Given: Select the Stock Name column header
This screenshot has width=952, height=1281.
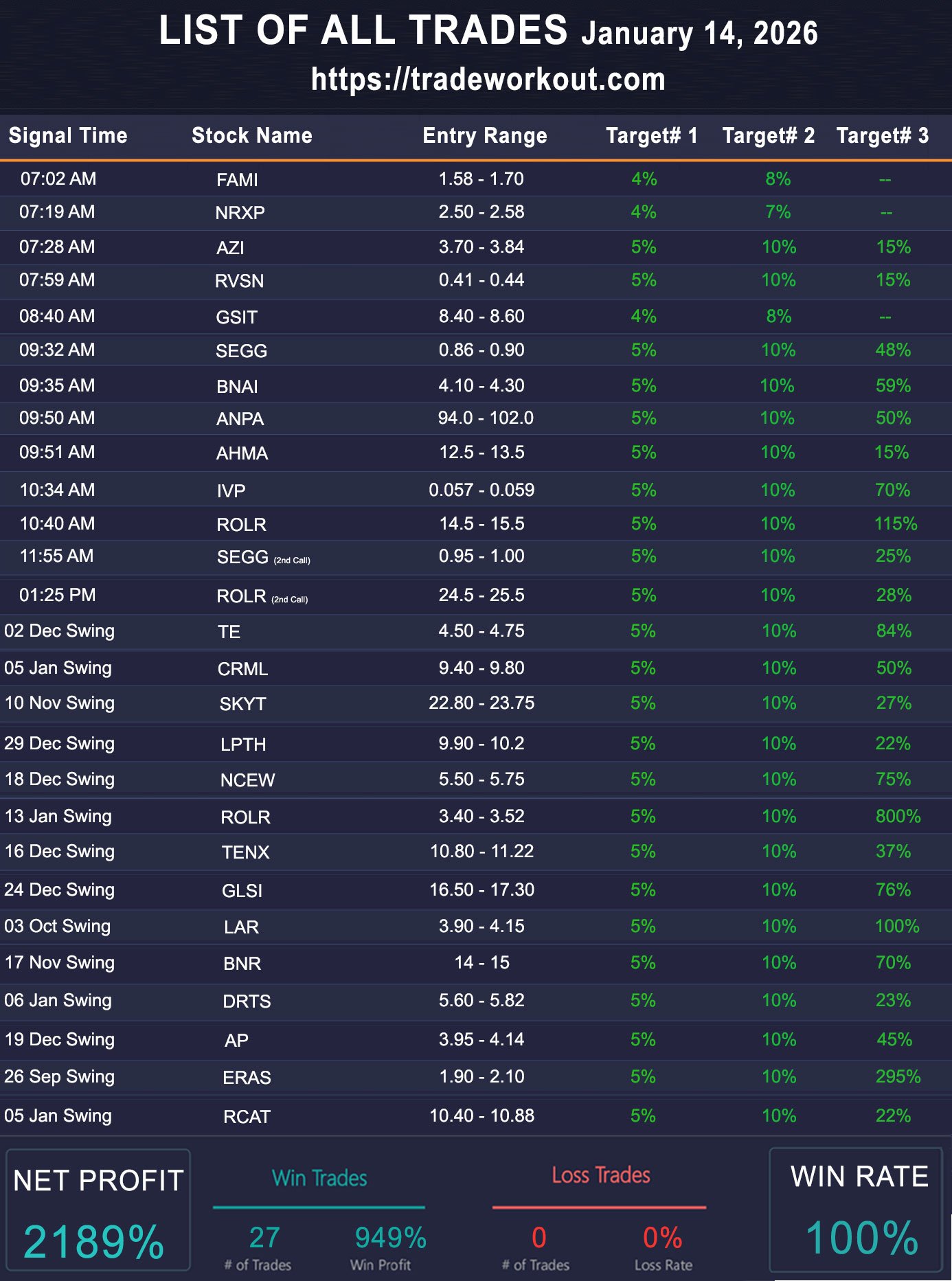Looking at the screenshot, I should click(251, 135).
